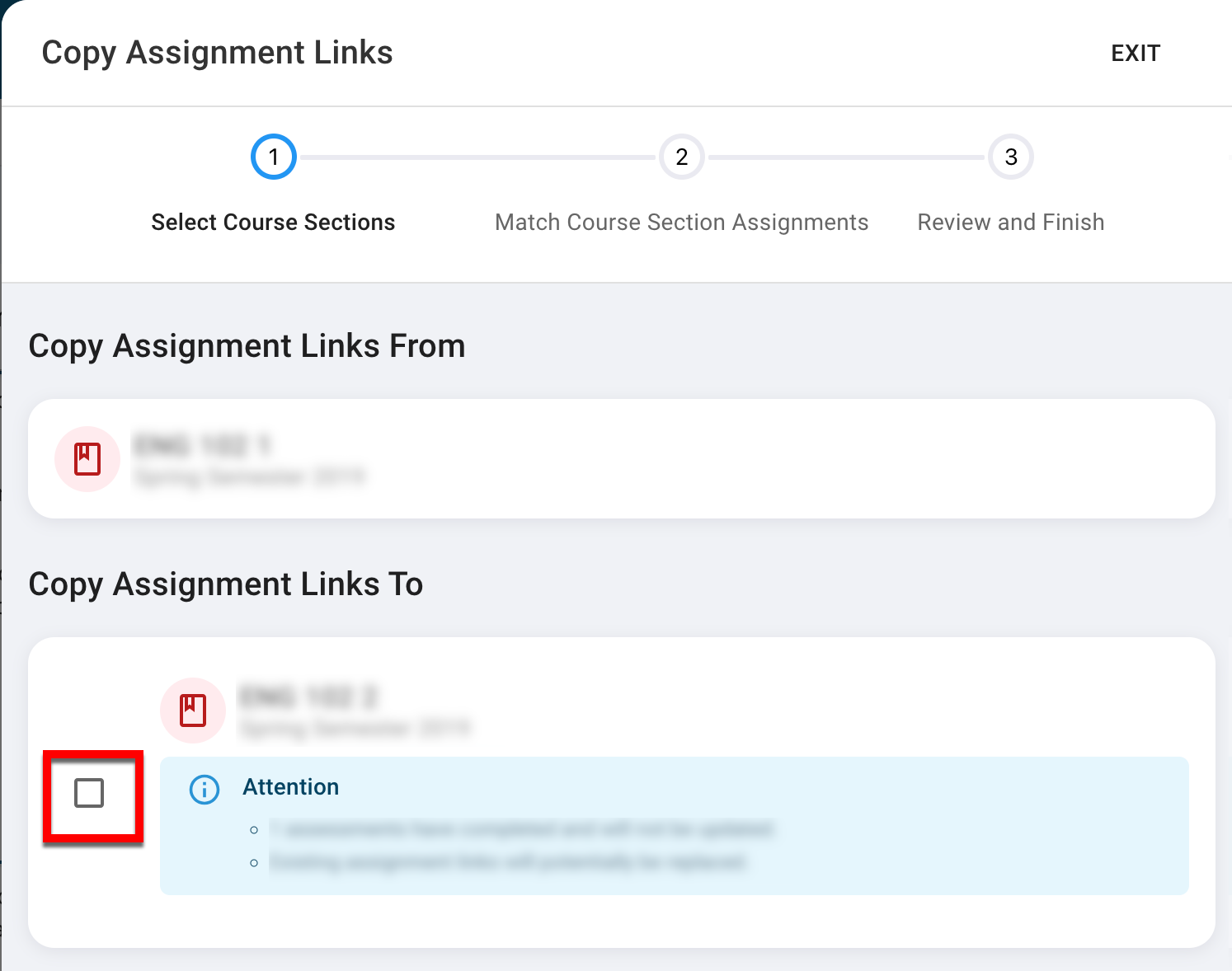Click the Copy Assignment Links To heading

[225, 584]
